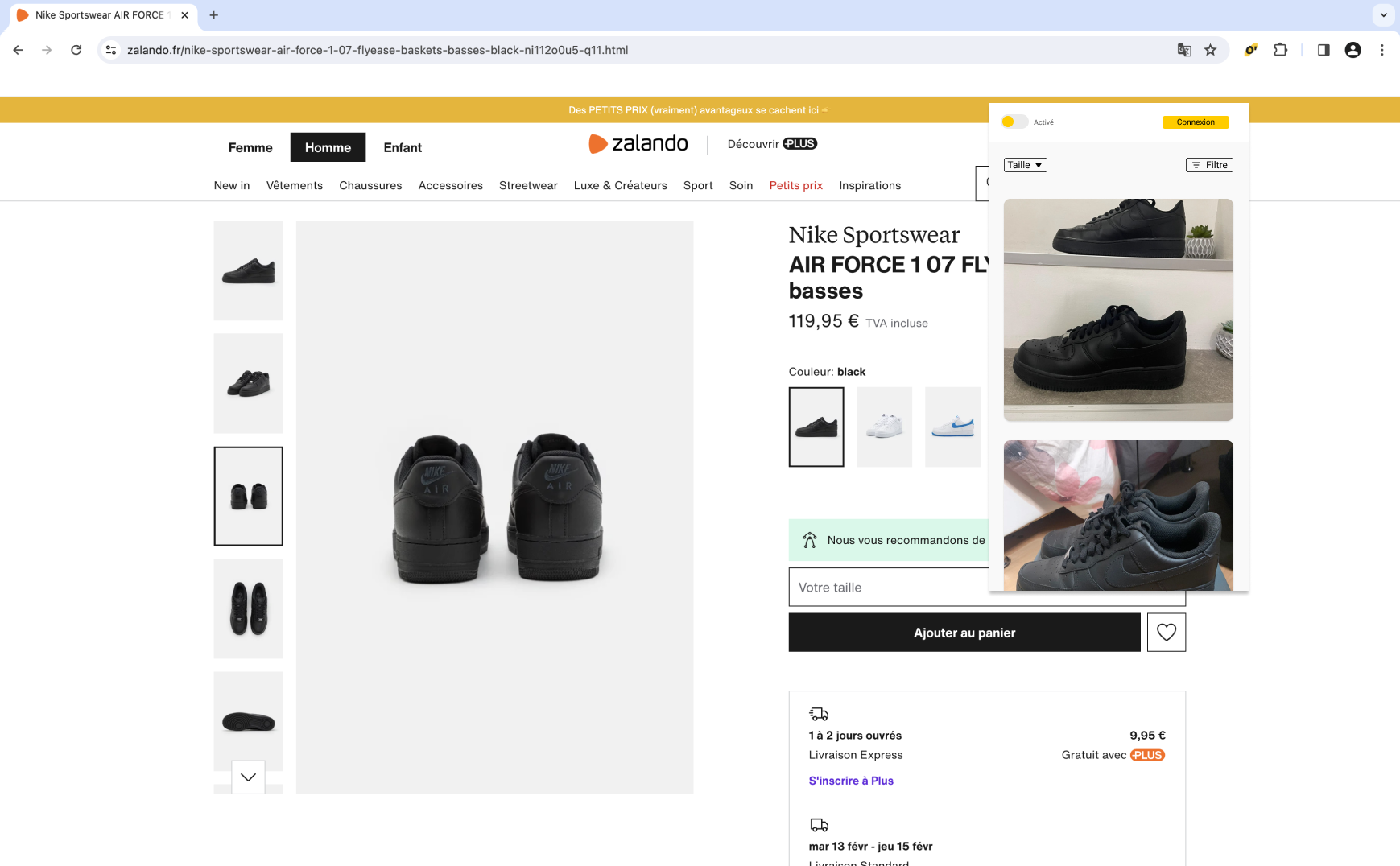Open the Chrome profile avatar
The height and width of the screenshot is (866, 1400).
coord(1353,50)
